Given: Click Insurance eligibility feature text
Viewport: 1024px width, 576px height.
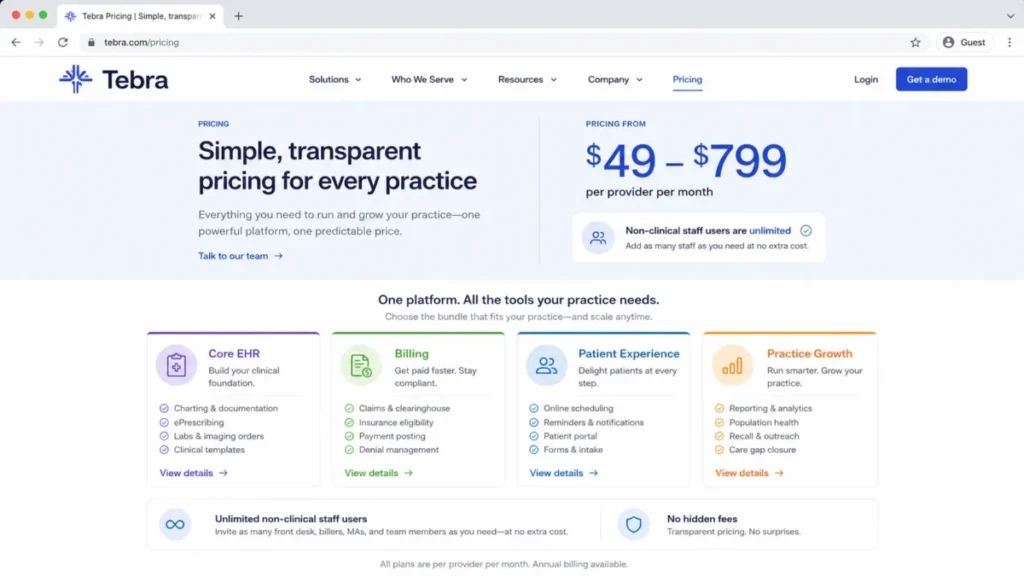Looking at the screenshot, I should [x=396, y=423].
